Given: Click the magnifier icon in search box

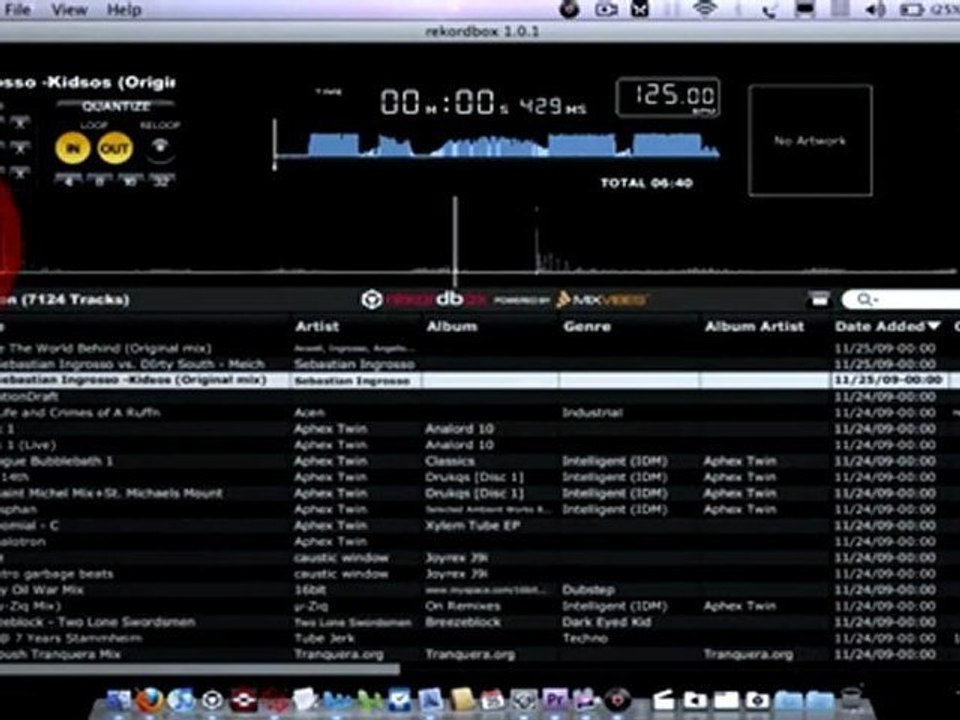Looking at the screenshot, I should [866, 299].
